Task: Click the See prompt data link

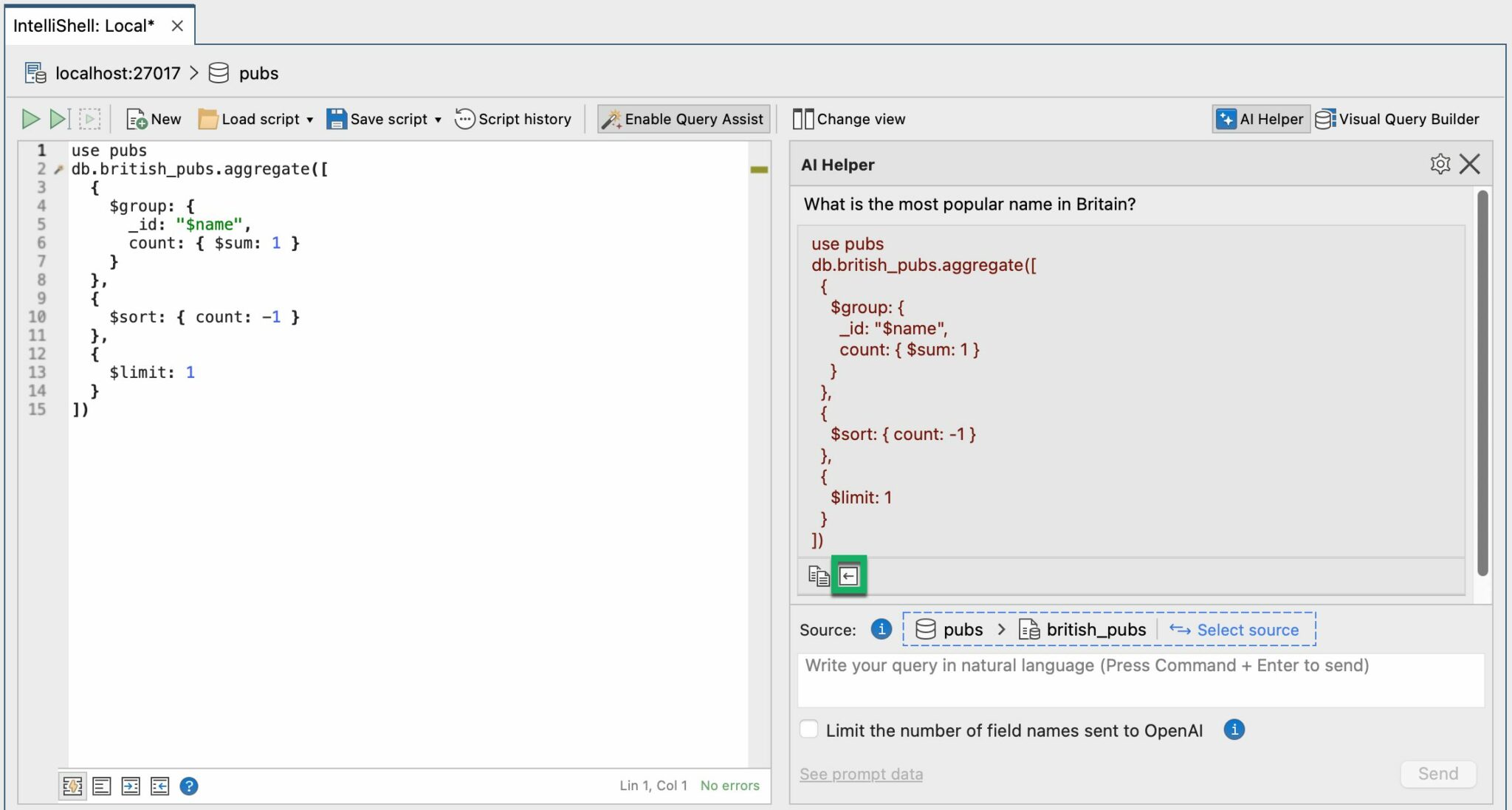Action: [861, 774]
